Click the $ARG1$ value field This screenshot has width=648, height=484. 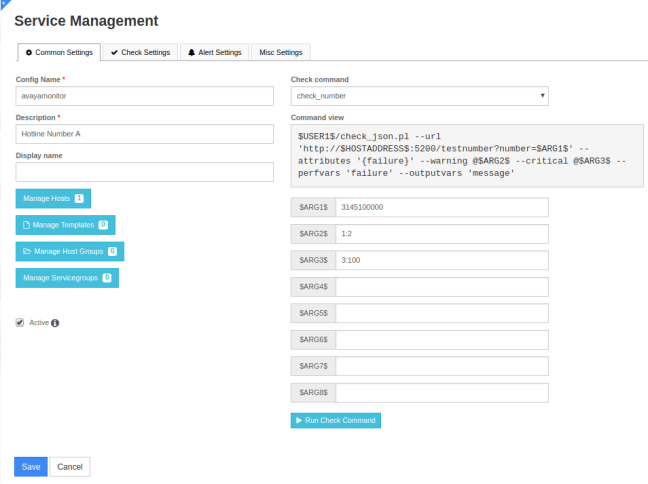pos(442,207)
